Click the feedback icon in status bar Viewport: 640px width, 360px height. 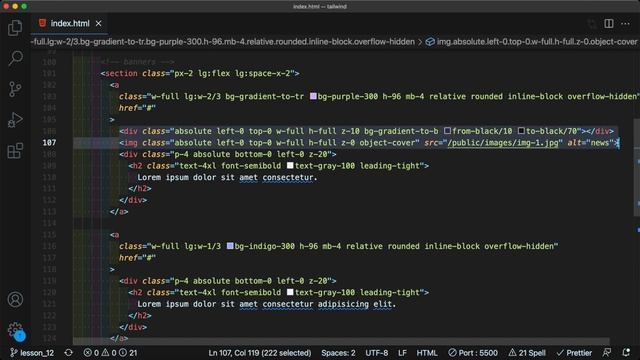[607, 353]
